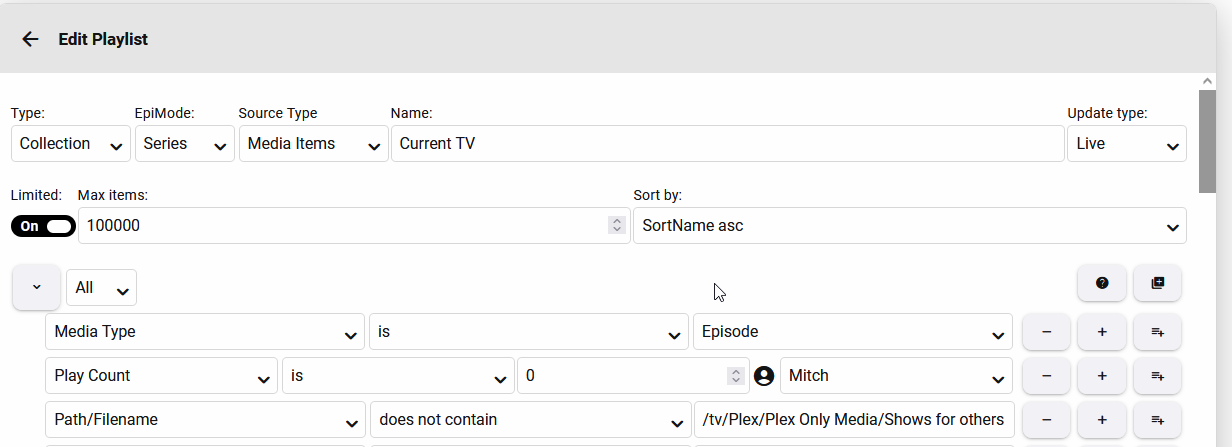The width and height of the screenshot is (1232, 447).
Task: Open the Update type Live dropdown
Action: click(x=1126, y=144)
